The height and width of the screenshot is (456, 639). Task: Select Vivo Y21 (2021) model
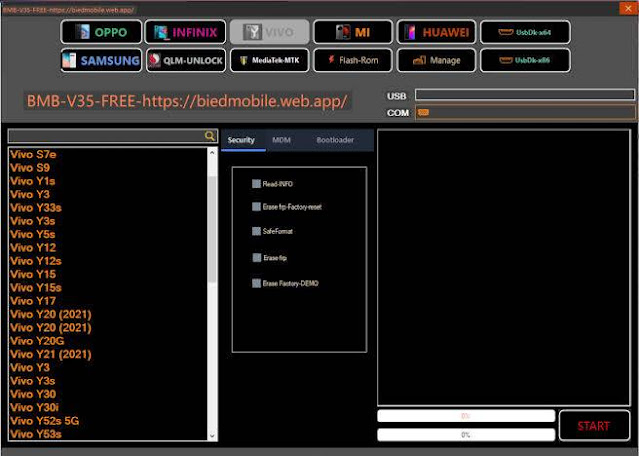[x=51, y=354]
